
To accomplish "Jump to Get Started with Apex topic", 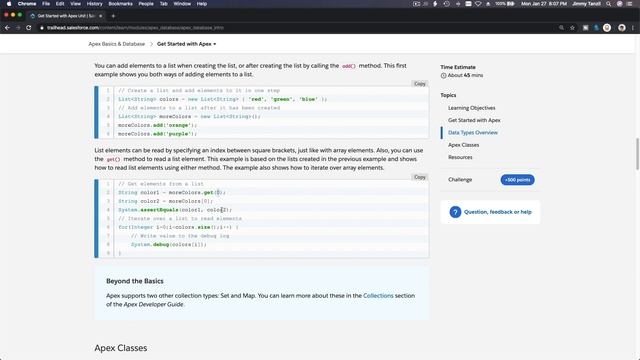I will click(x=474, y=120).
